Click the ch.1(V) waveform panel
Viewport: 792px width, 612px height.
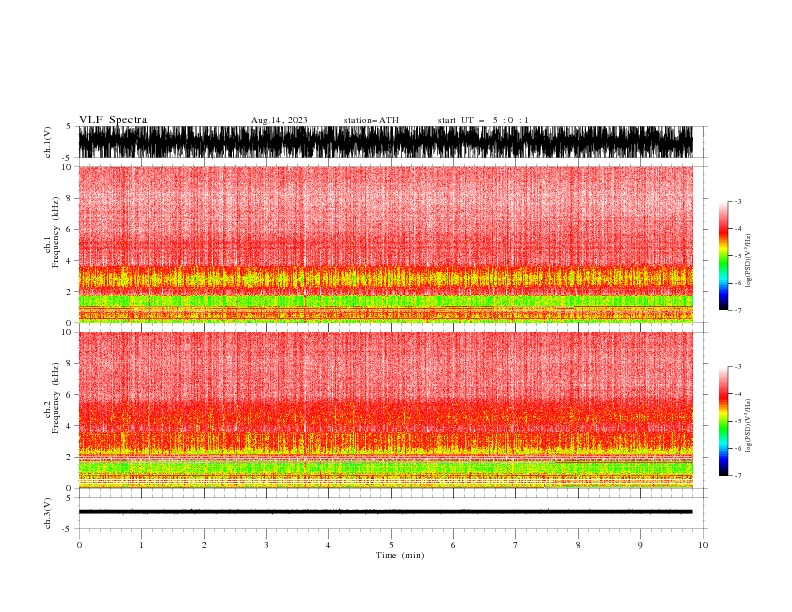[x=386, y=142]
